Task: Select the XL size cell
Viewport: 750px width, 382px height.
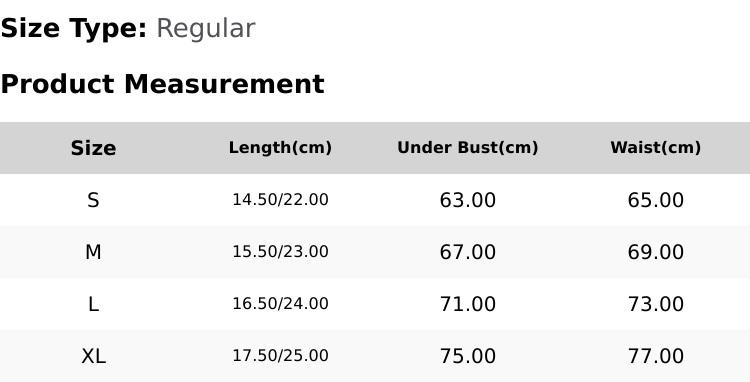Action: click(93, 356)
